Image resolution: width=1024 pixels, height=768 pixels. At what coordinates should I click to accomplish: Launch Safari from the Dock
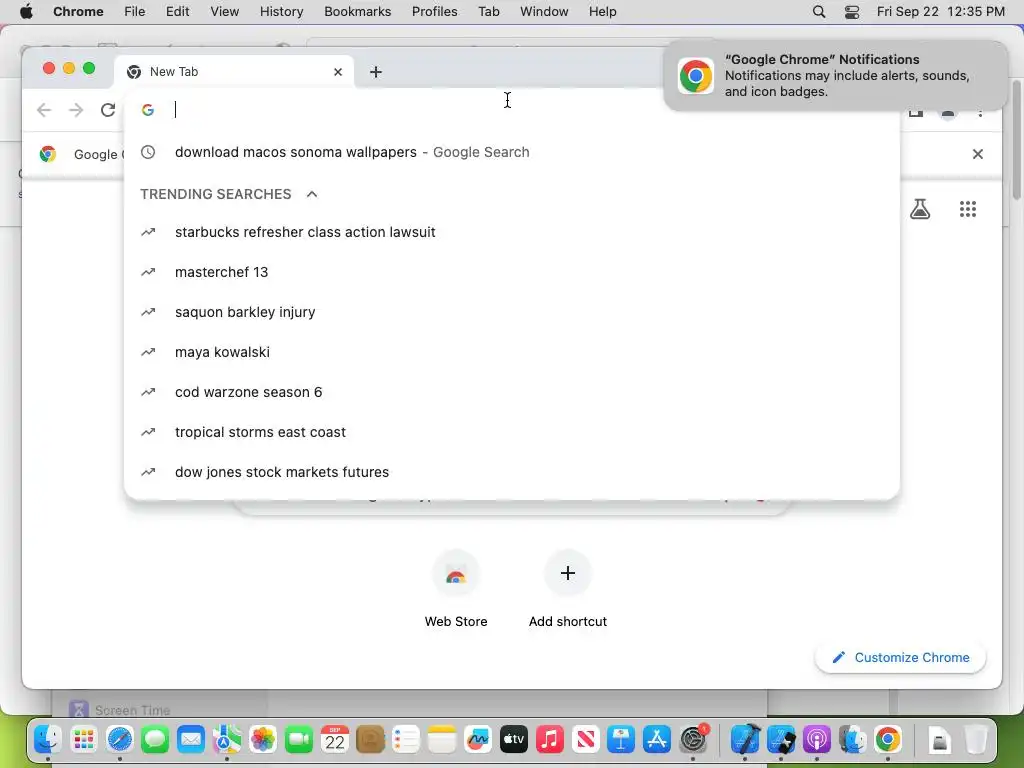(120, 739)
